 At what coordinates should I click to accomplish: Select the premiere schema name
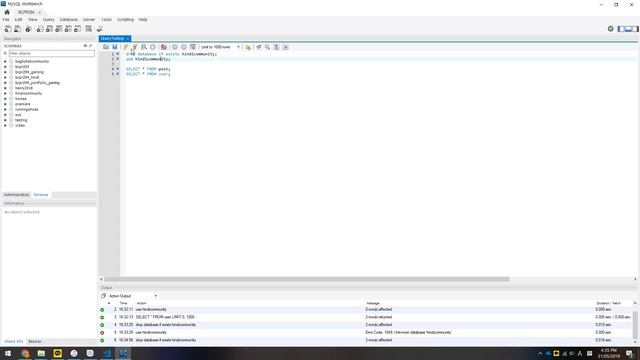[x=22, y=104]
